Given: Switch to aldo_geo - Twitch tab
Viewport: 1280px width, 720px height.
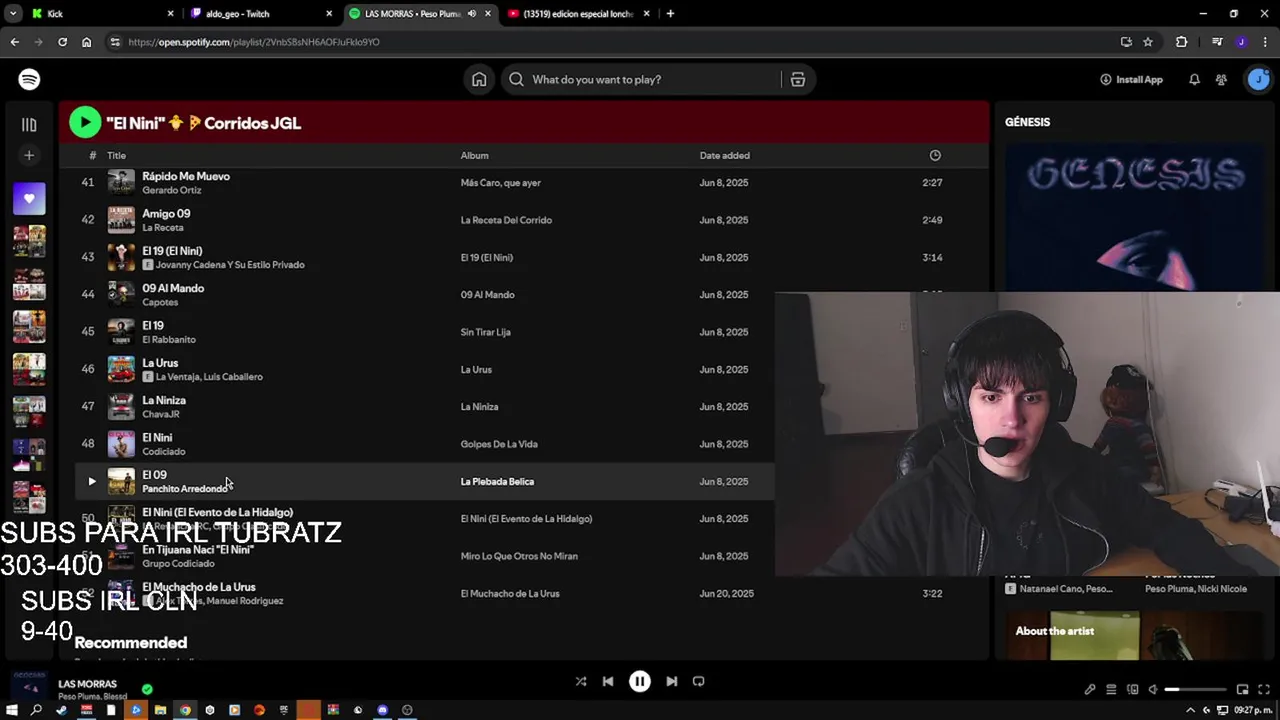Looking at the screenshot, I should click(x=260, y=14).
